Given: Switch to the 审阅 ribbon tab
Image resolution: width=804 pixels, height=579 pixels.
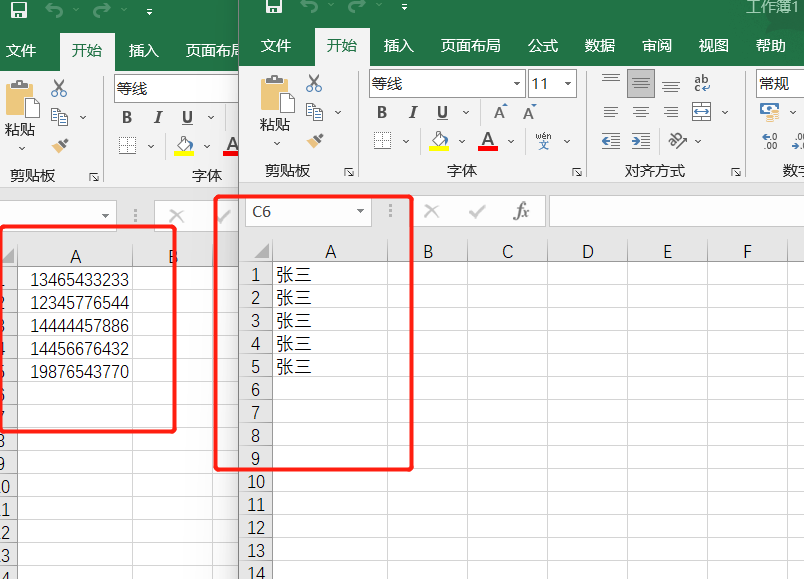Looking at the screenshot, I should (x=656, y=45).
